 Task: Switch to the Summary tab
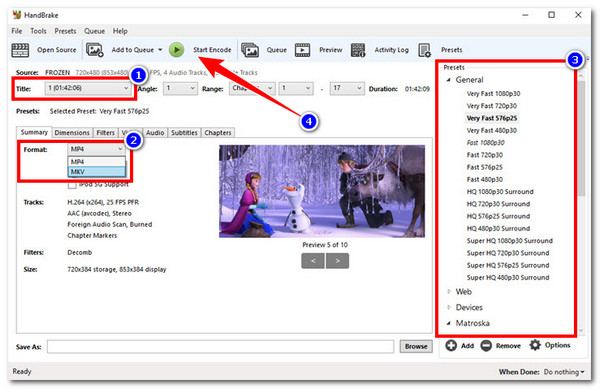34,132
